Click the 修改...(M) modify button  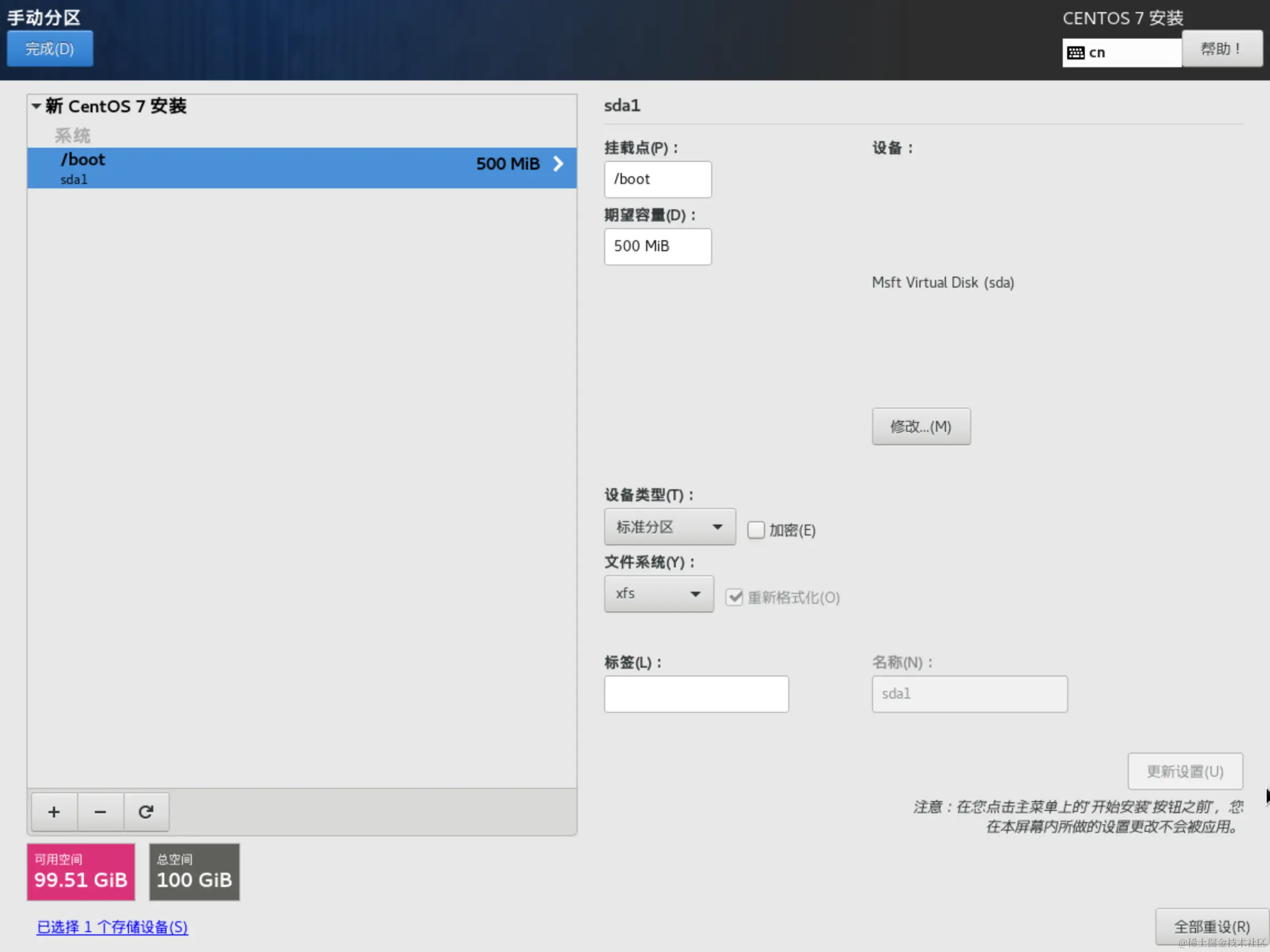pos(921,426)
